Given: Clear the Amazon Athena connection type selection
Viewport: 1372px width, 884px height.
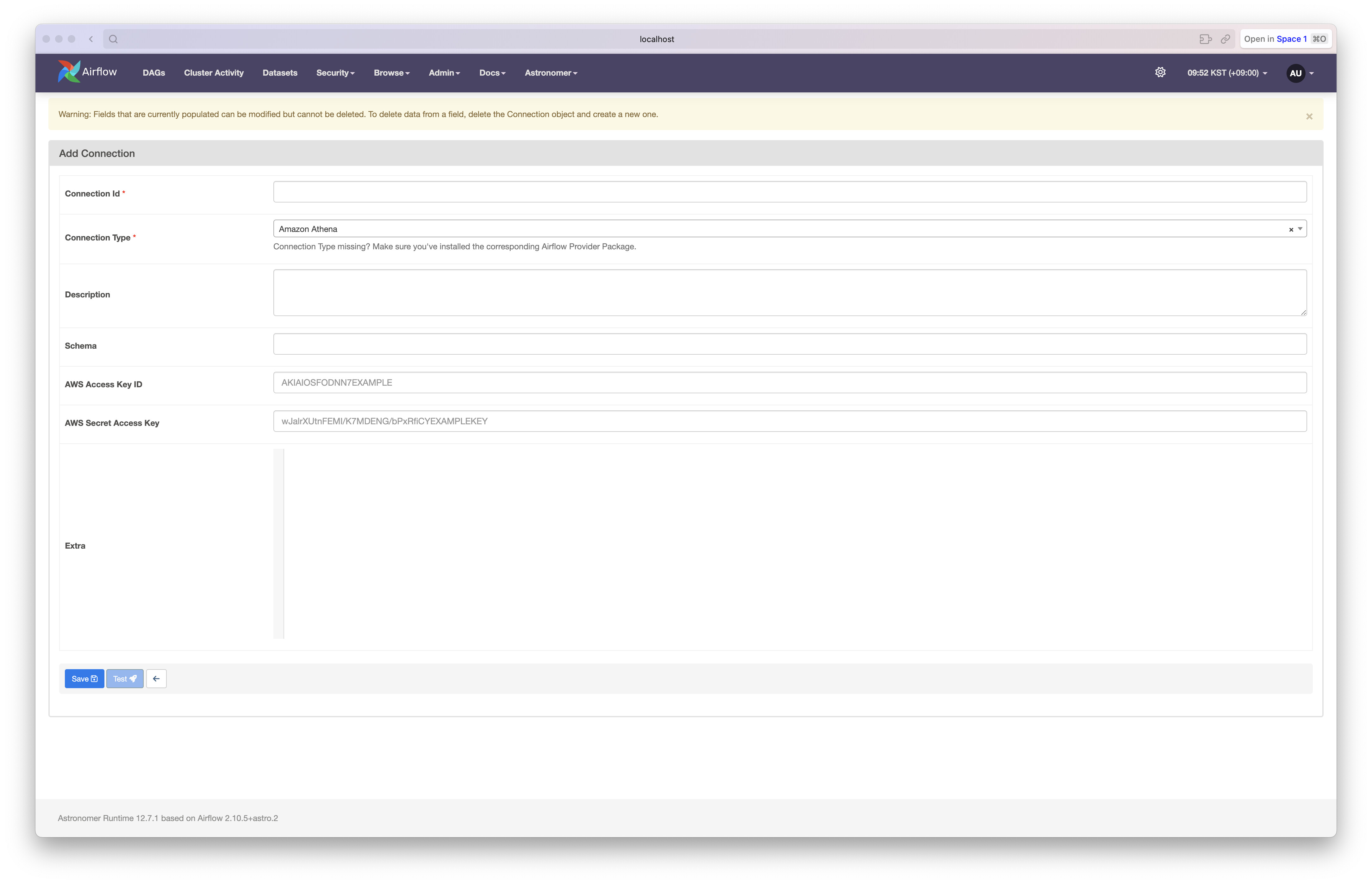Looking at the screenshot, I should coord(1291,230).
